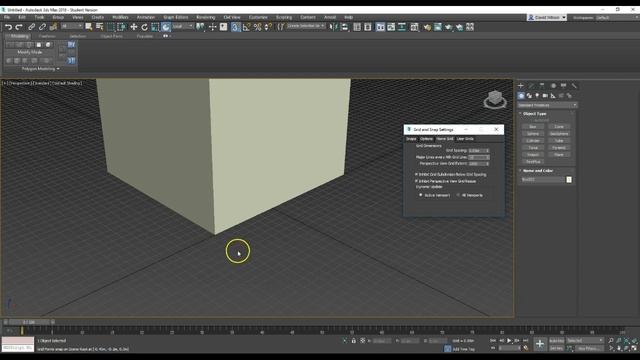Open the signed-in user account dropdown
The height and width of the screenshot is (360, 640).
[547, 18]
